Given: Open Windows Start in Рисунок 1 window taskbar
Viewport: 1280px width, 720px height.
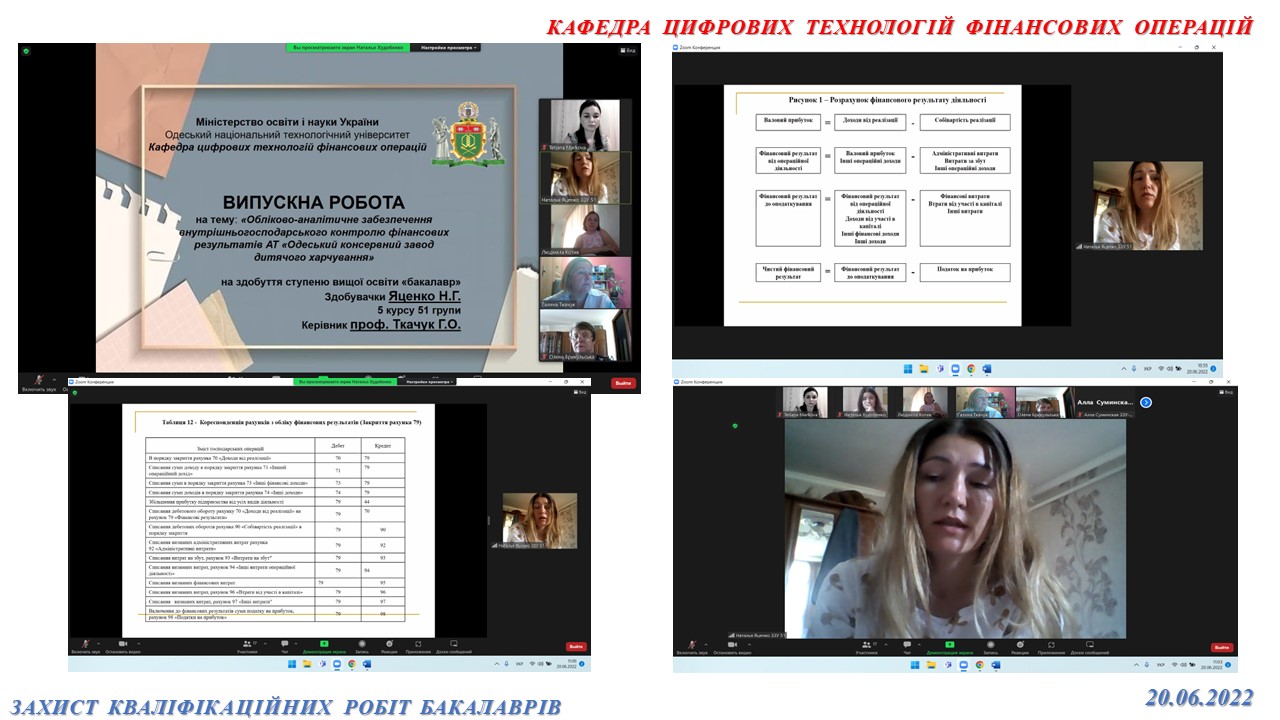Looking at the screenshot, I should 908,369.
